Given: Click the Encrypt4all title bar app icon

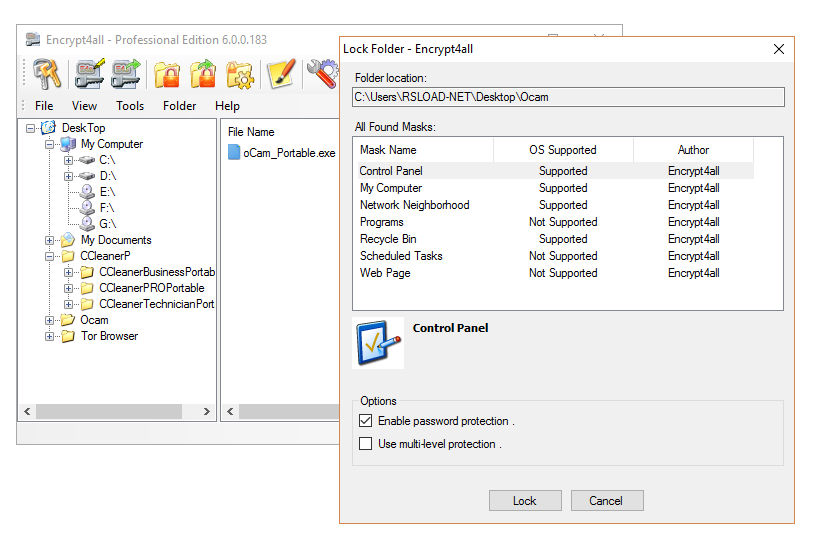Looking at the screenshot, I should (x=33, y=40).
